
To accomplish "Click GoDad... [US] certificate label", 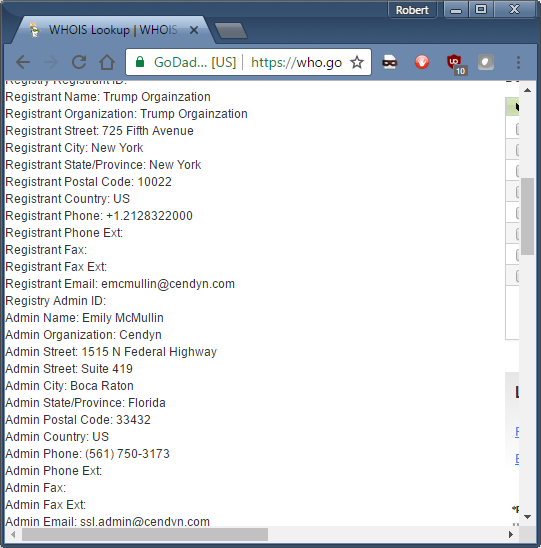I will click(x=195, y=63).
